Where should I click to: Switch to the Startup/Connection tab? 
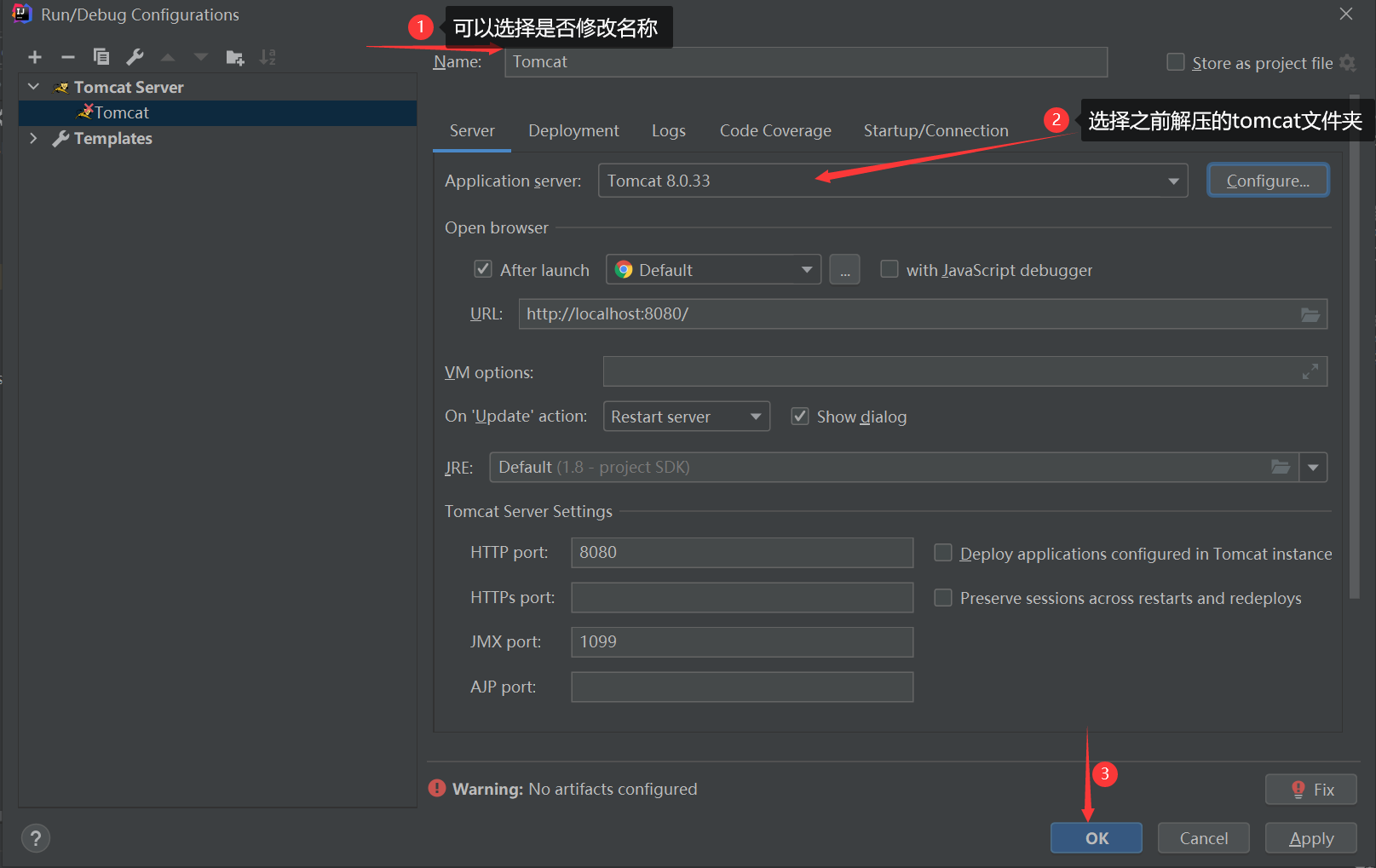point(936,130)
